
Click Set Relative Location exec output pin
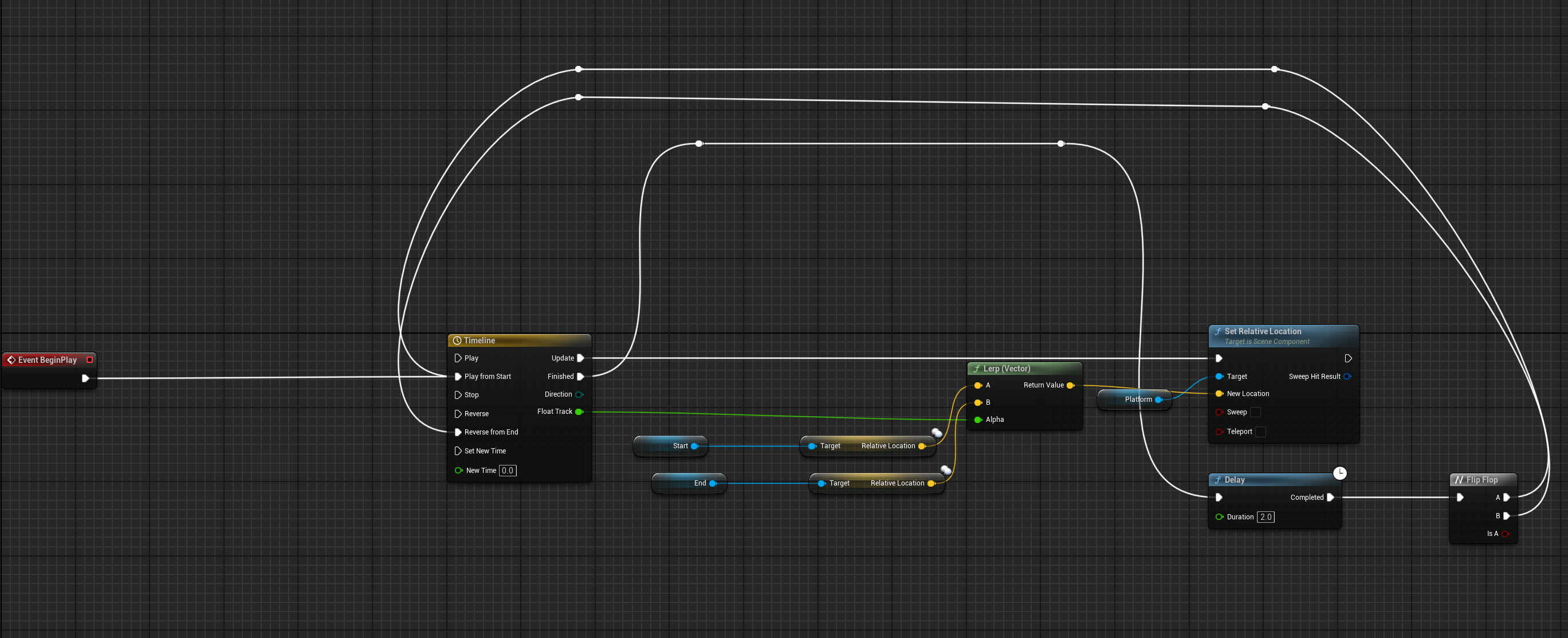(x=1348, y=358)
